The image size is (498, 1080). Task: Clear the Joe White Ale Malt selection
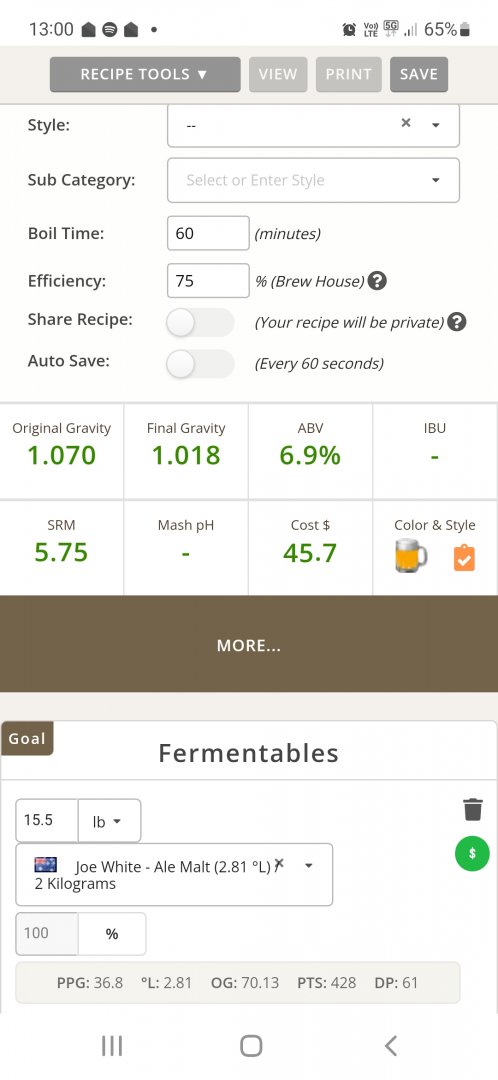tap(279, 864)
